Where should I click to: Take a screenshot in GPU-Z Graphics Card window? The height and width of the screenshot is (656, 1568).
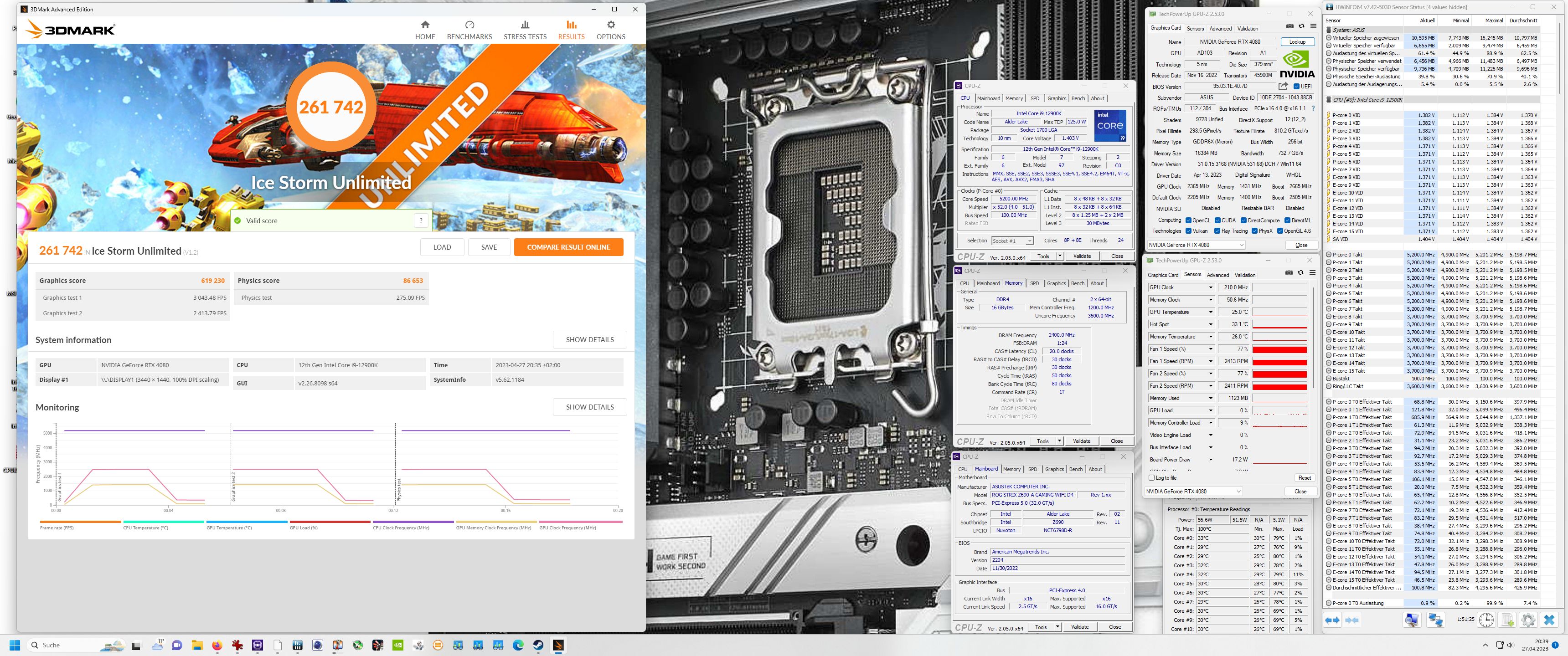pyautogui.click(x=1290, y=26)
